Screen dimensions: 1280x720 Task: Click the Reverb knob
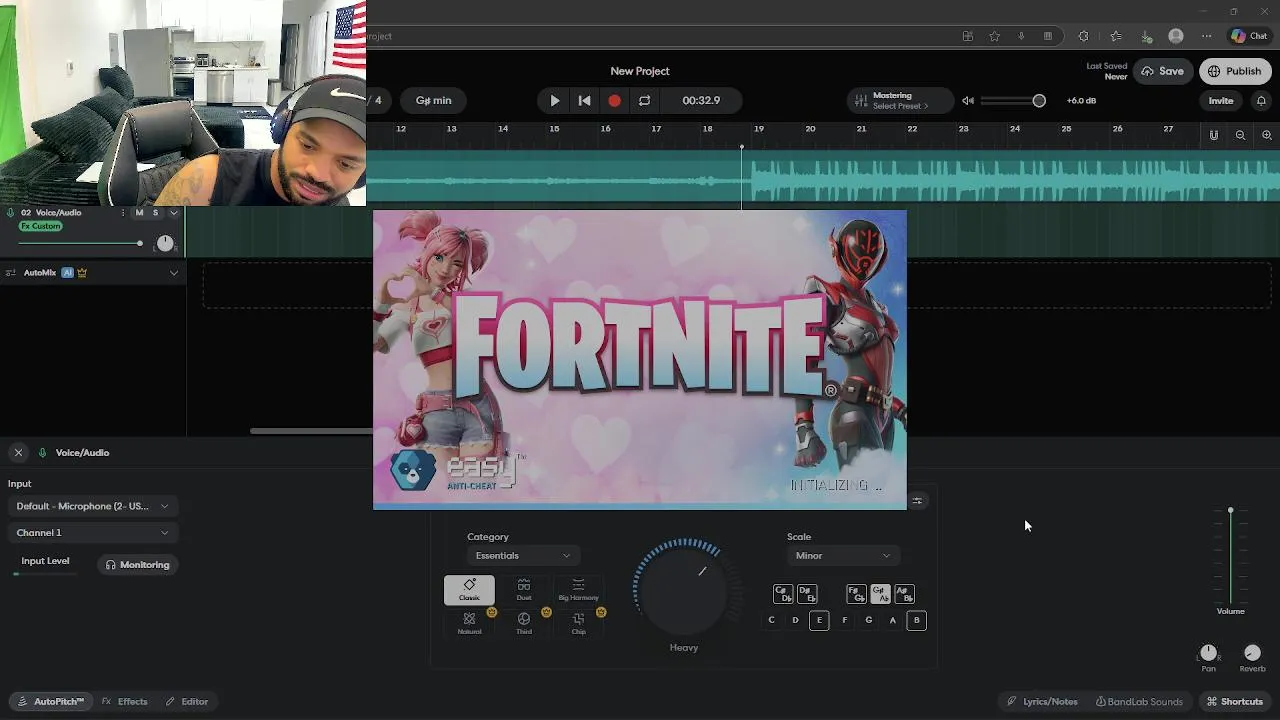(1253, 652)
